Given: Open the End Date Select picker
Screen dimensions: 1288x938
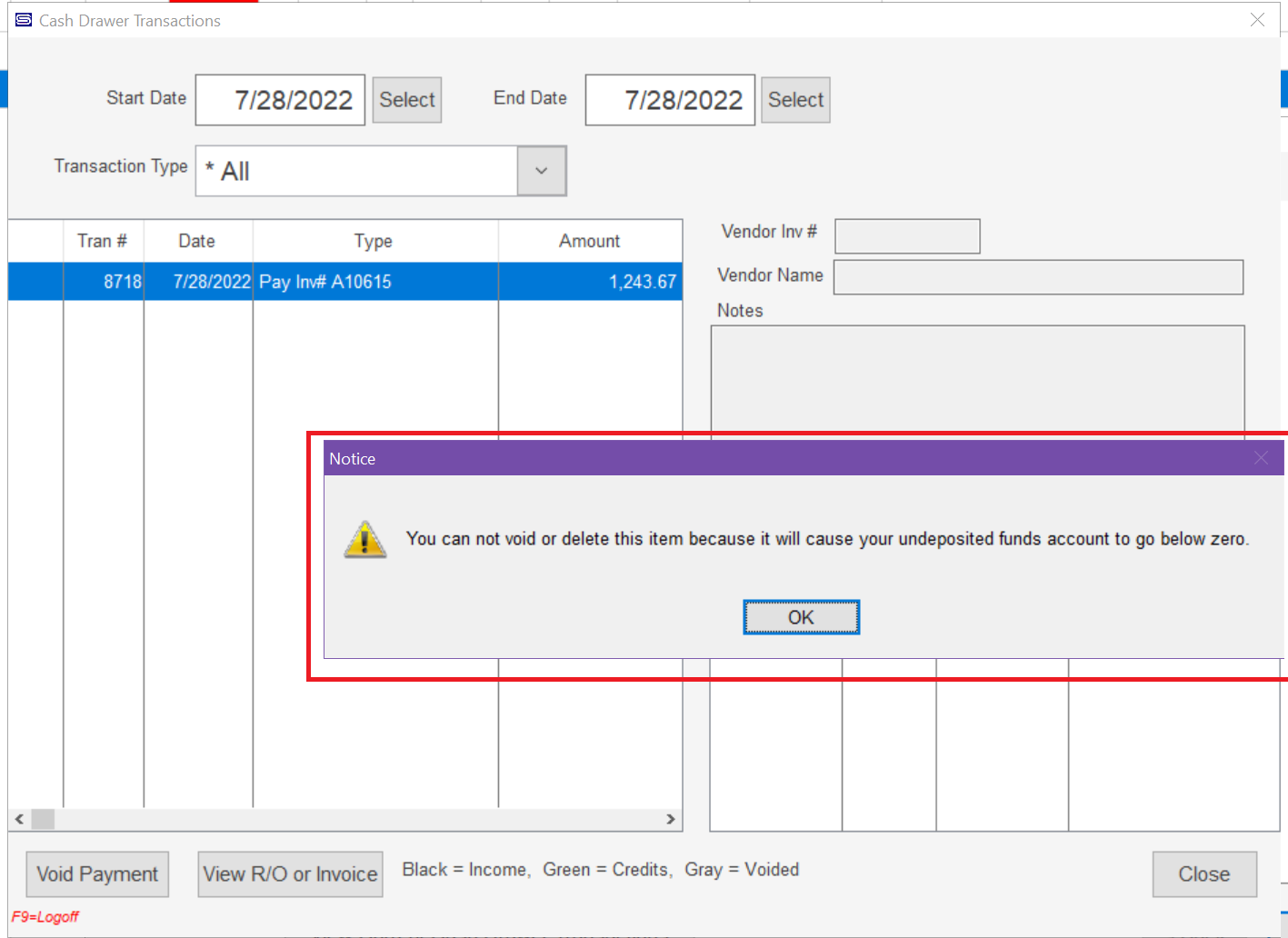Looking at the screenshot, I should coord(794,100).
